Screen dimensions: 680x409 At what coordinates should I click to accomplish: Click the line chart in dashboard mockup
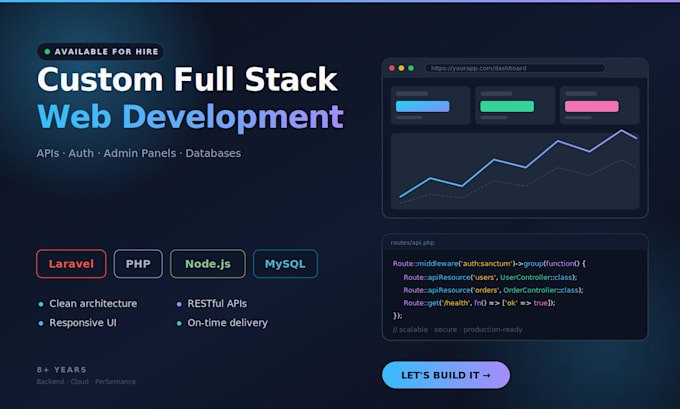[x=515, y=171]
